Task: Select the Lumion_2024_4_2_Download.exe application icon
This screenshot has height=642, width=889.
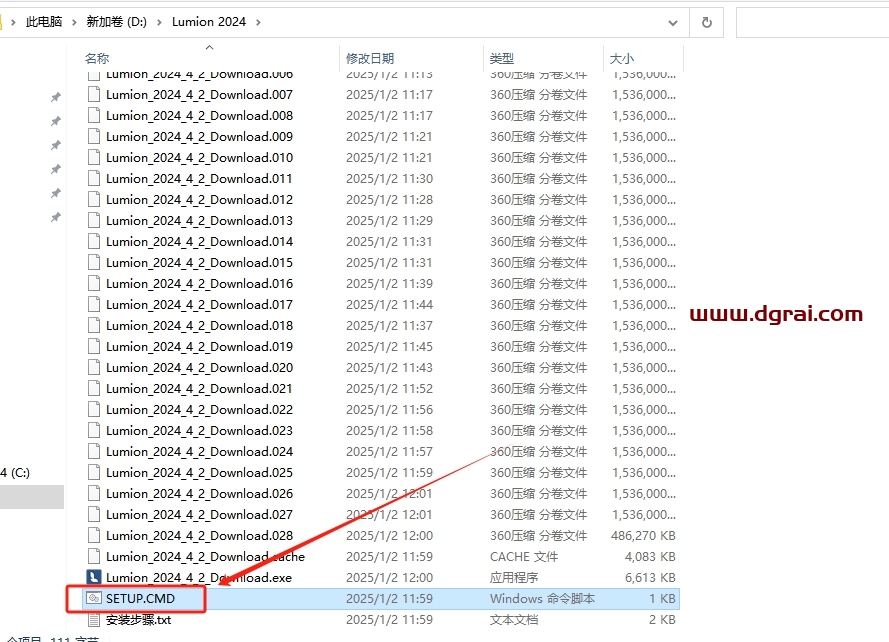Action: pyautogui.click(x=94, y=577)
